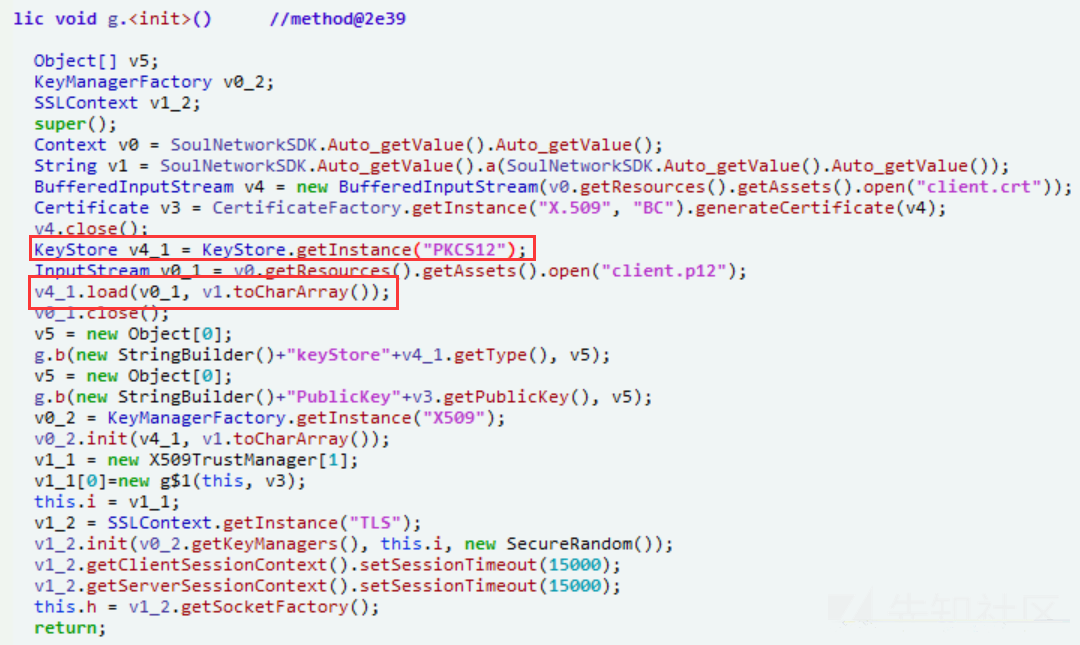The height and width of the screenshot is (645, 1080).
Task: Click the v4_1.load highlighted line
Action: coord(213,292)
